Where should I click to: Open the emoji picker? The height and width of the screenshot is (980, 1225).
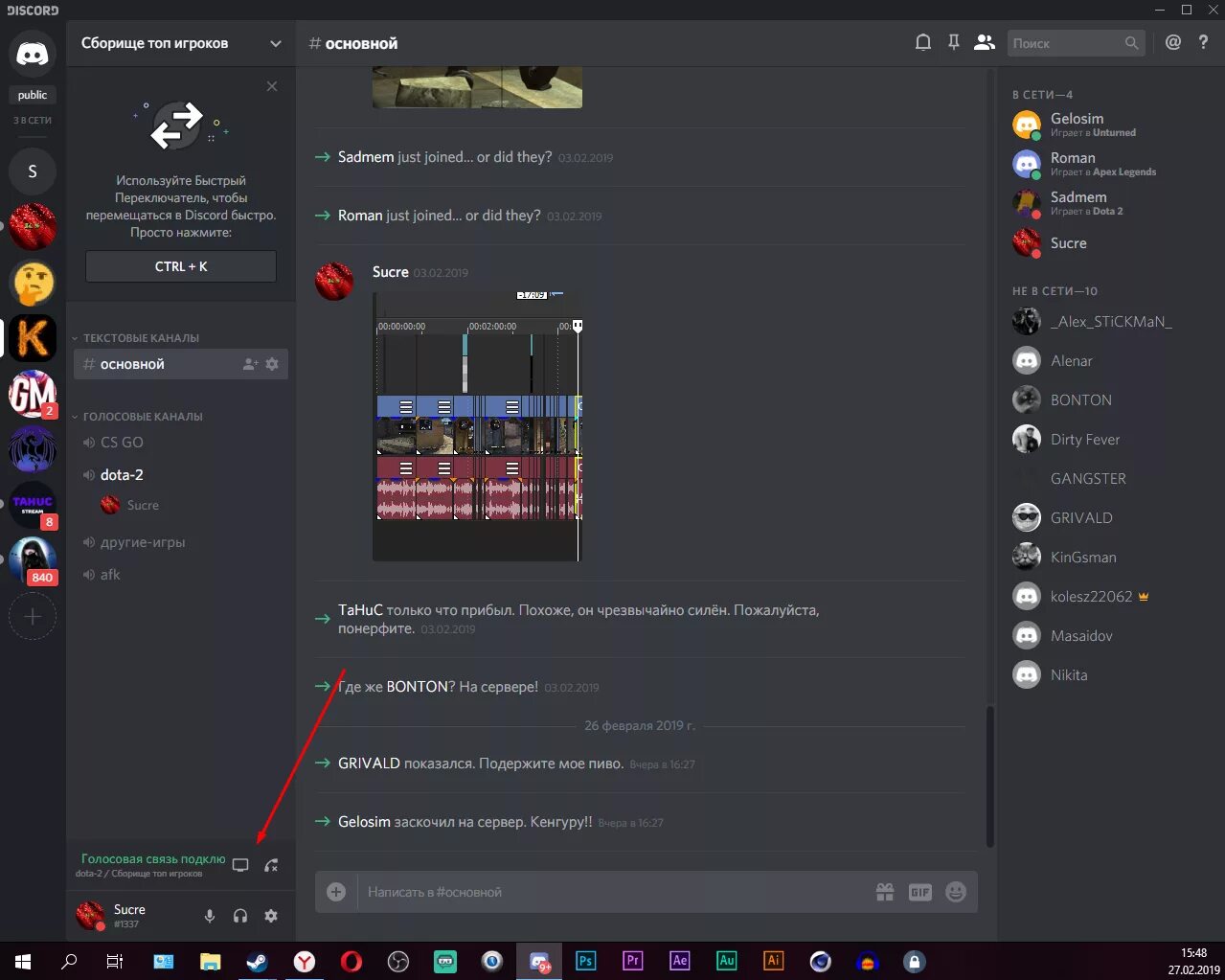click(956, 892)
